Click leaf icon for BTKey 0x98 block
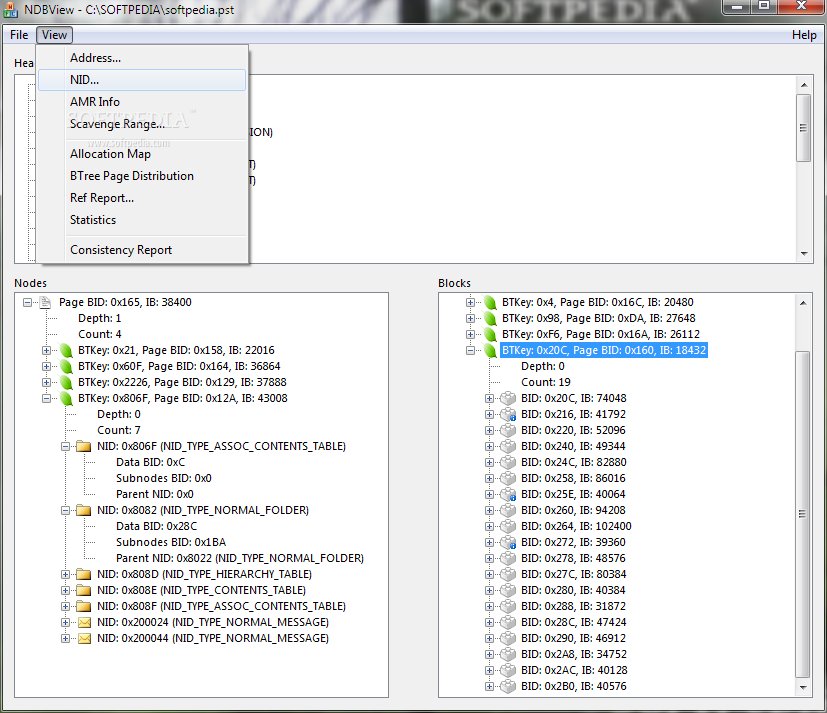 point(491,318)
